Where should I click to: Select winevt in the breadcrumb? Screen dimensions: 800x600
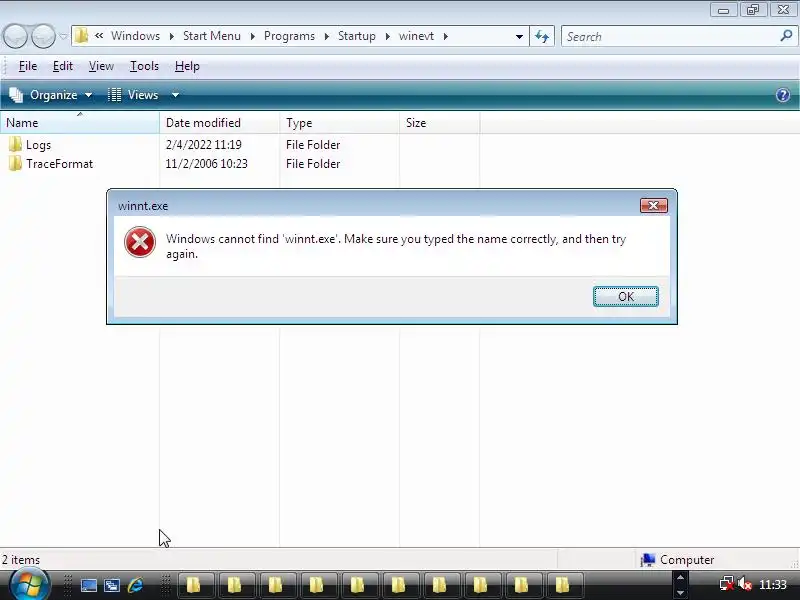pos(416,36)
